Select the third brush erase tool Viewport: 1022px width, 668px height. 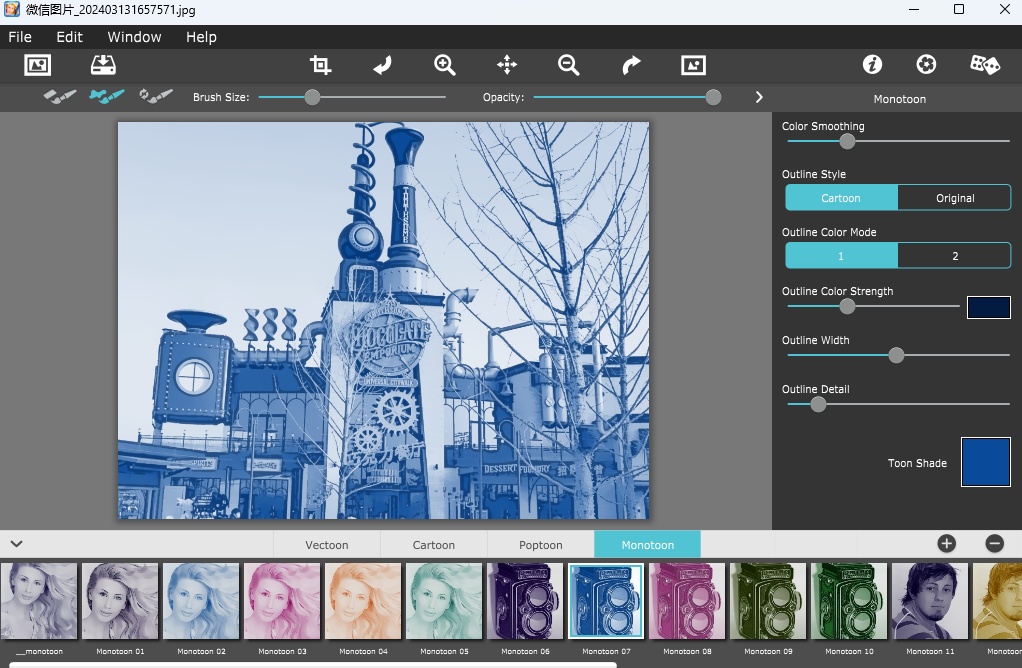tap(156, 96)
